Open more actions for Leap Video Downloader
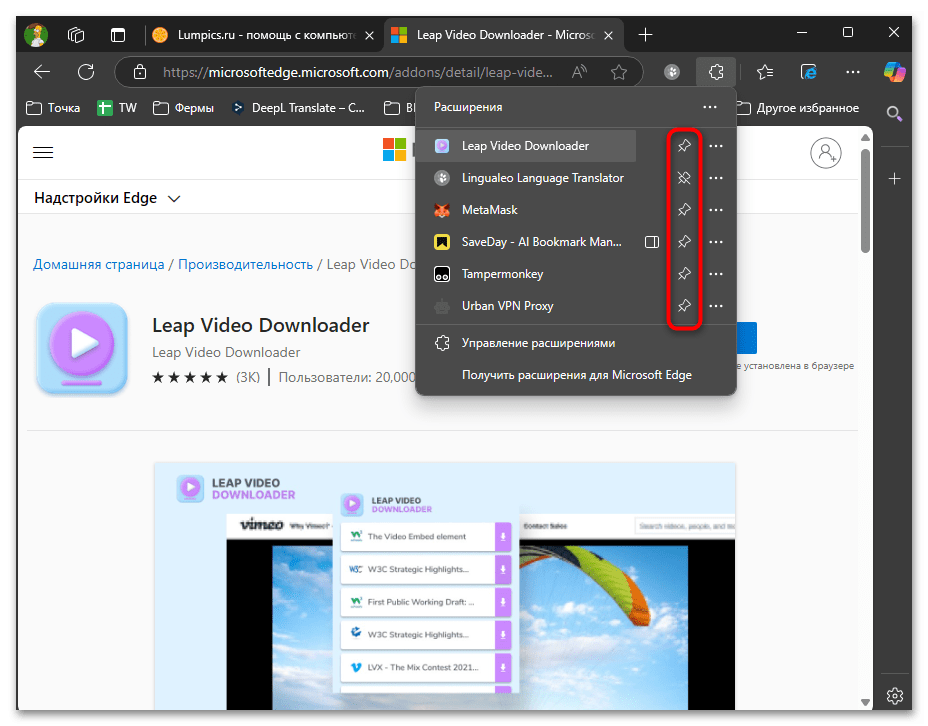 tap(716, 146)
